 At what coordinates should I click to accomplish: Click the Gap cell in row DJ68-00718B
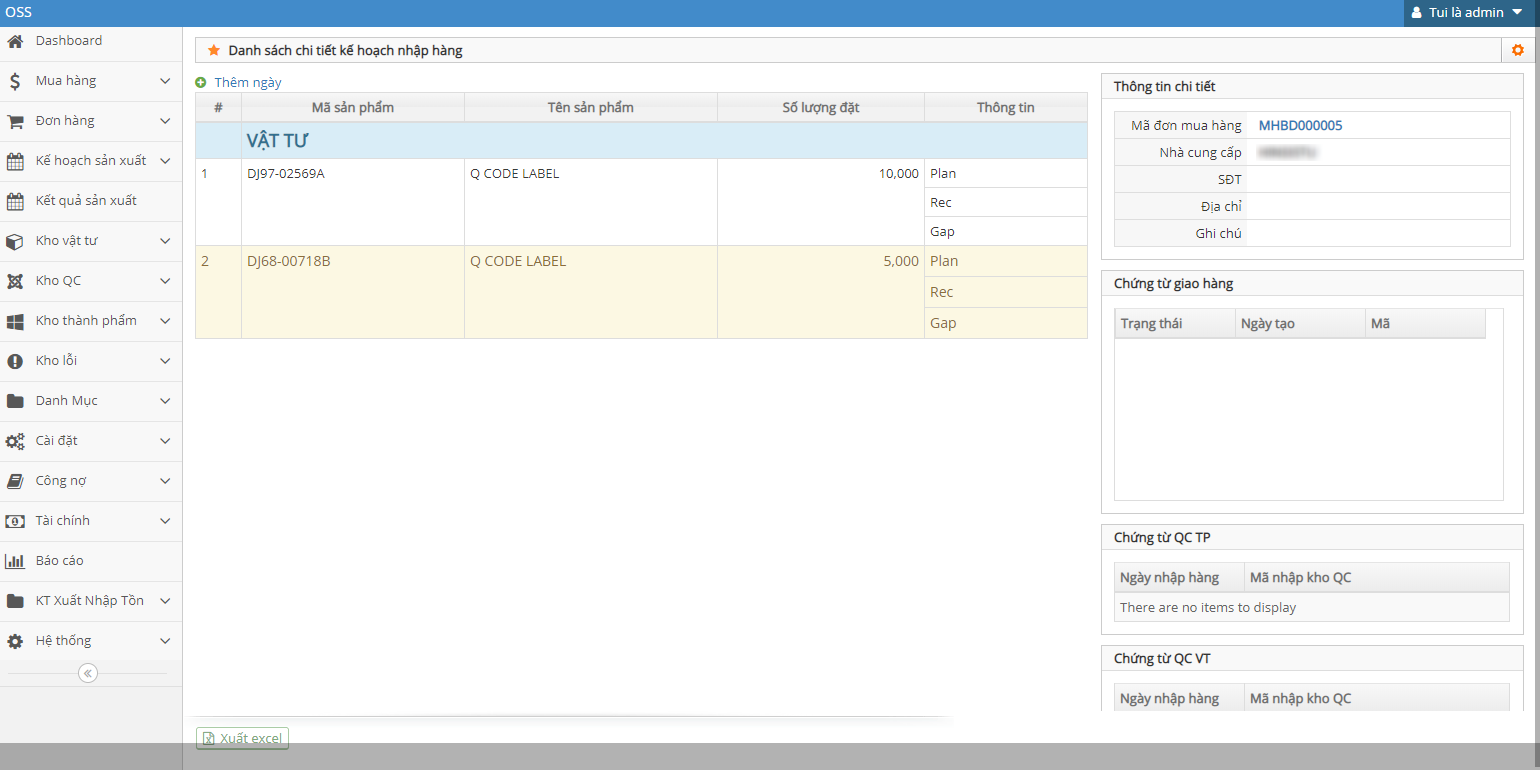[x=1006, y=323]
